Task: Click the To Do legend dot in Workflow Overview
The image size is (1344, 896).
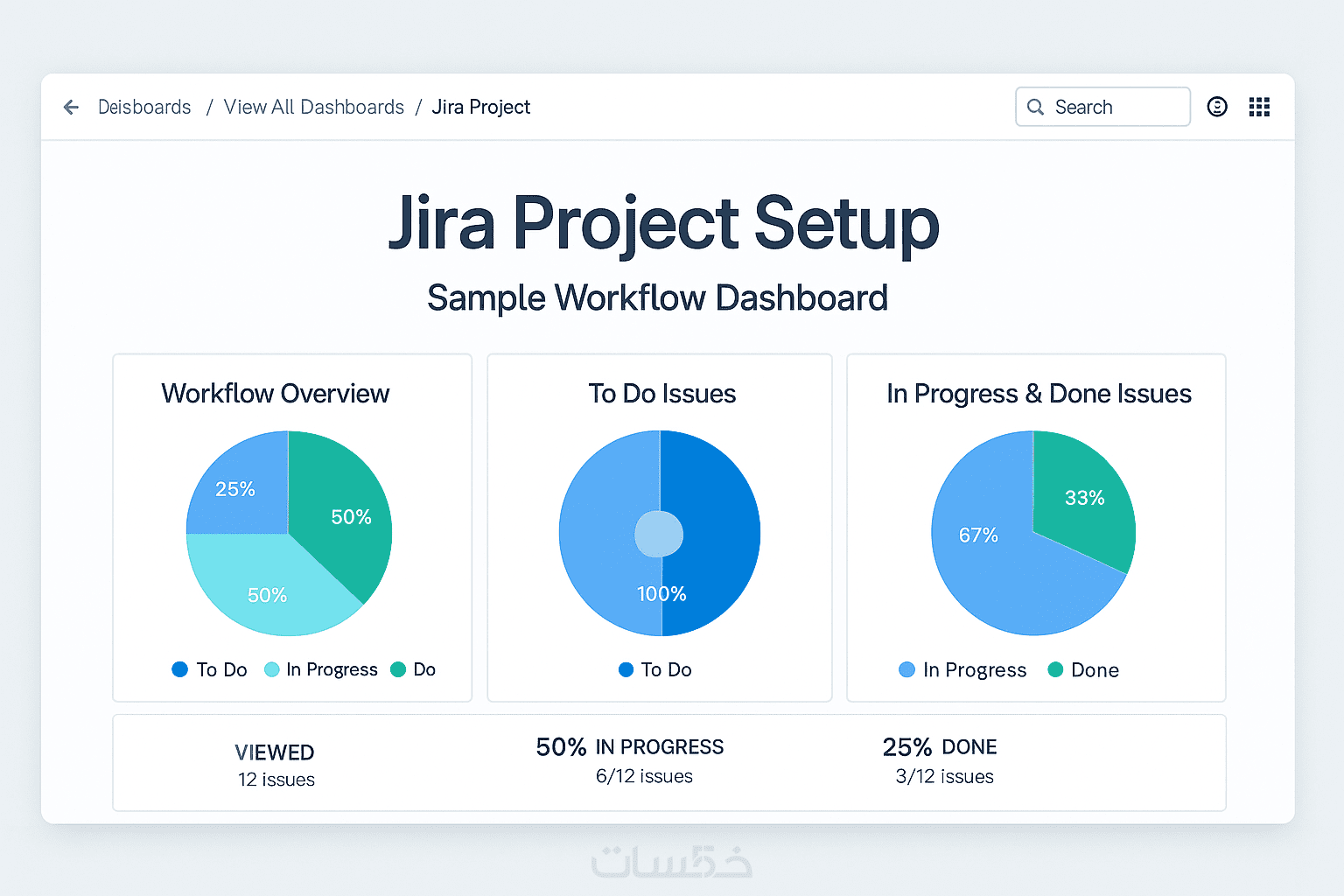Action: (180, 669)
